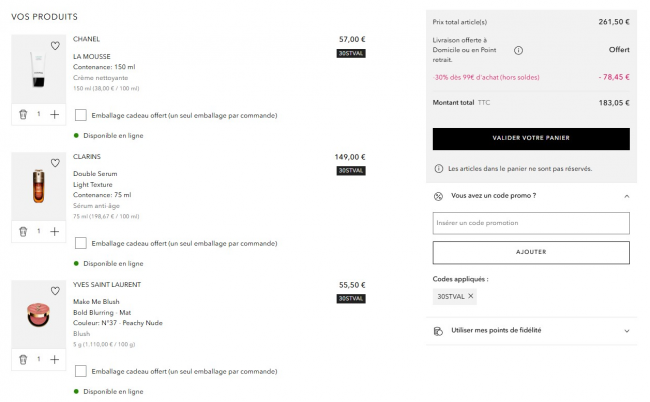Viewport: 650px width, 402px height.
Task: Focus the promo code input field
Action: coord(531,223)
